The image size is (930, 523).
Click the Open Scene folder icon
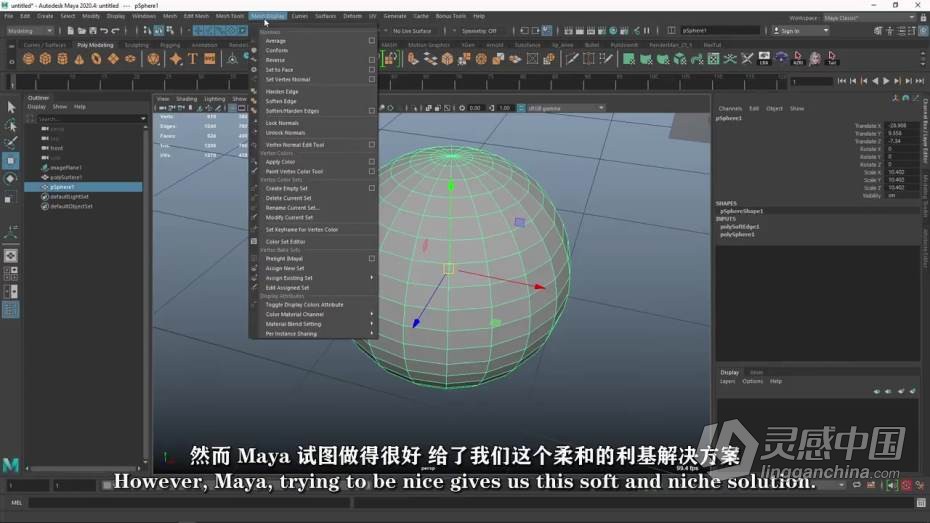point(82,30)
